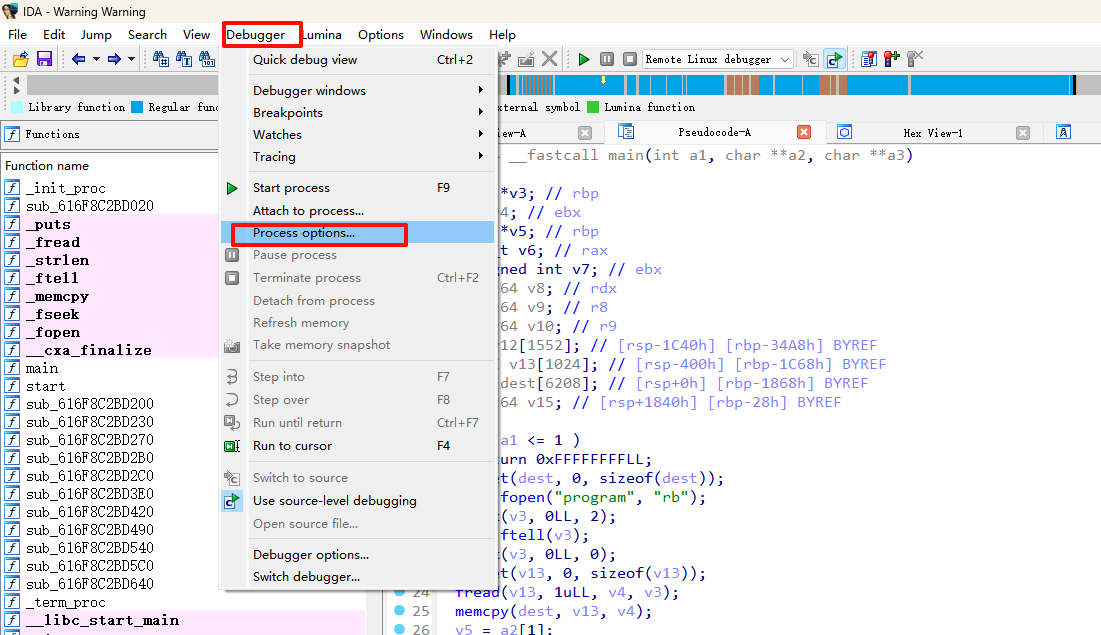
Task: Open the Help menu
Action: pos(502,34)
